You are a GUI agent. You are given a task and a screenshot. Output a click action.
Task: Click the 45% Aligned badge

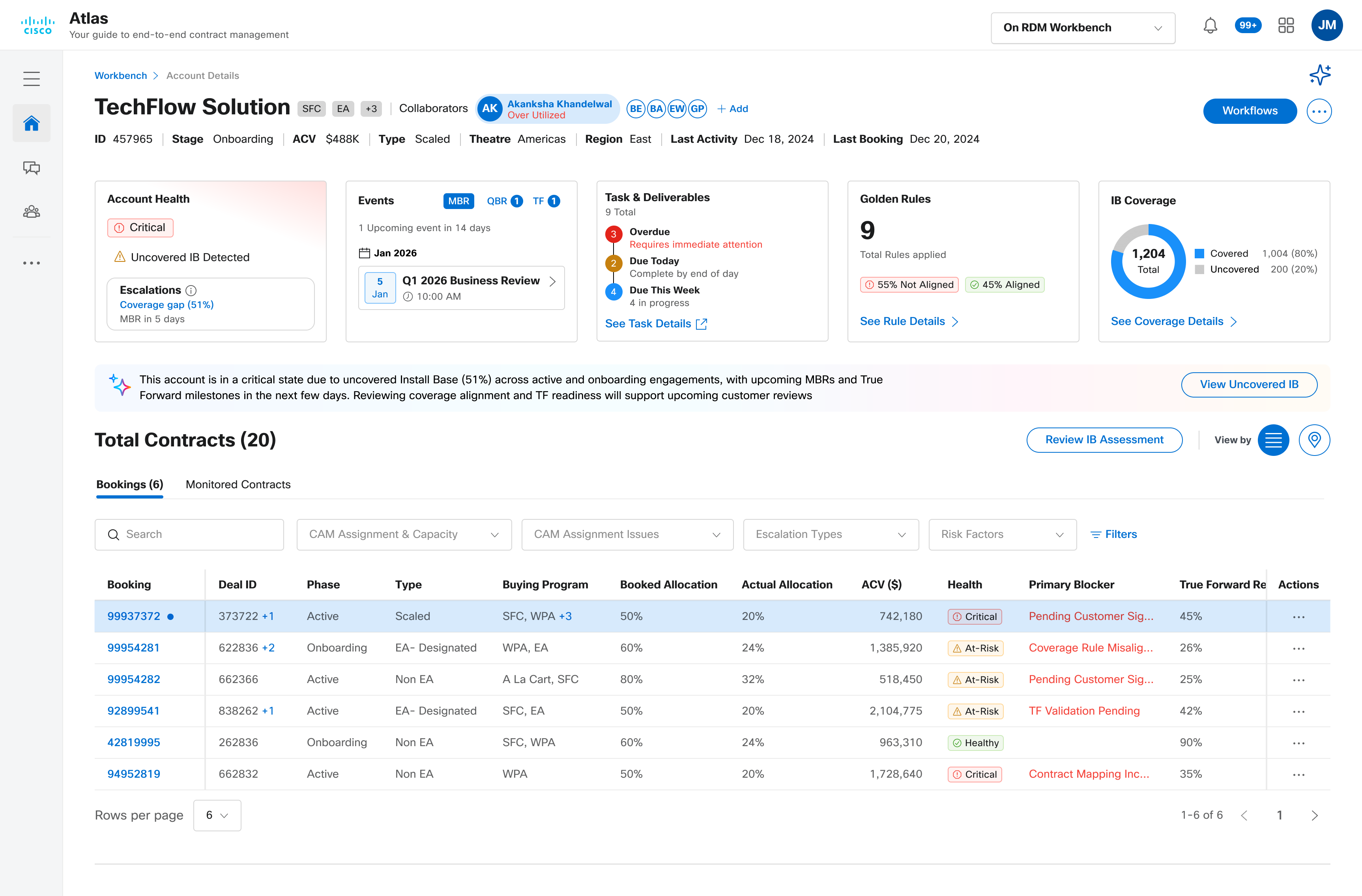click(x=1004, y=285)
